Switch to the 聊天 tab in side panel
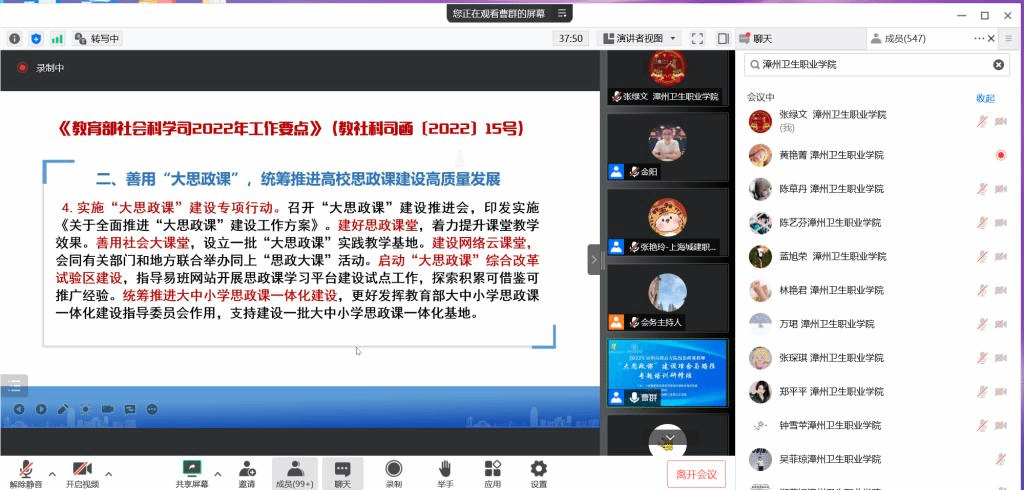The image size is (1024, 490). tap(756, 38)
